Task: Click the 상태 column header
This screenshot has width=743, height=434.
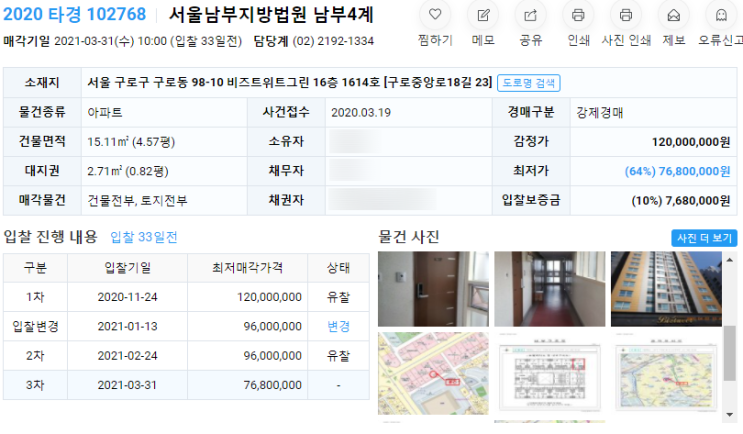Action: pyautogui.click(x=338, y=268)
